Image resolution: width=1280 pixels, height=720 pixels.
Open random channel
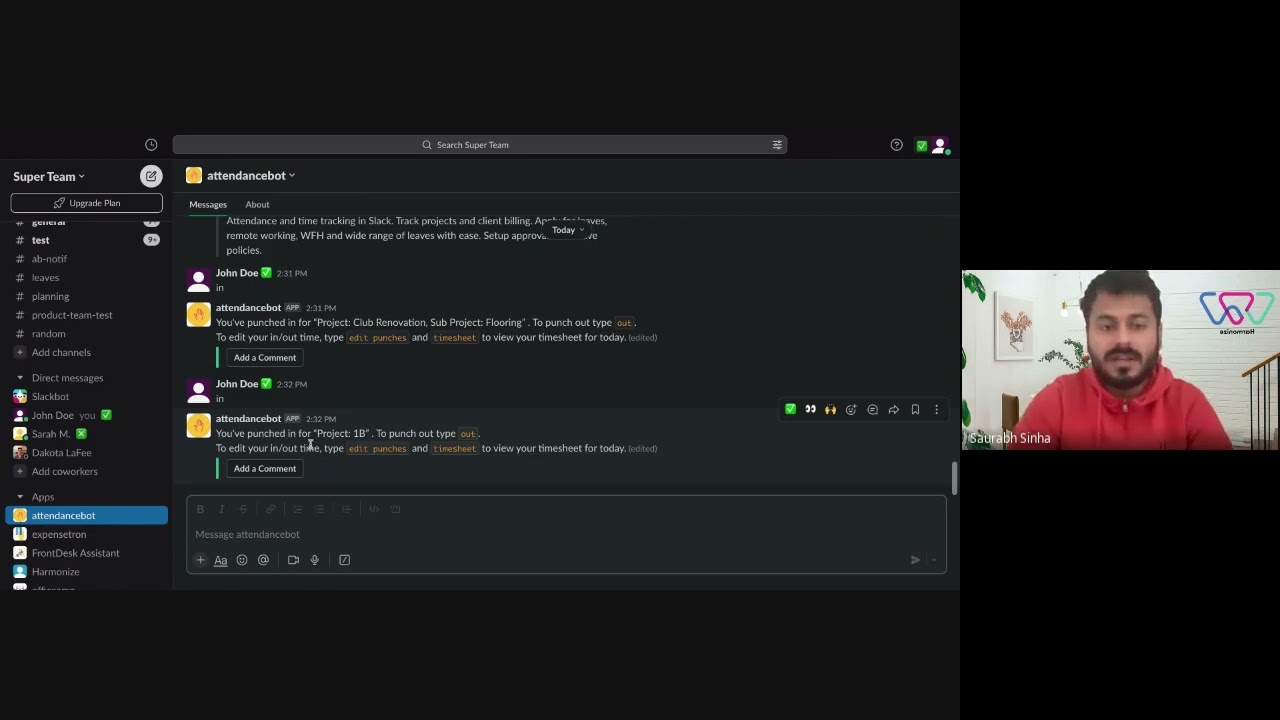click(87, 334)
